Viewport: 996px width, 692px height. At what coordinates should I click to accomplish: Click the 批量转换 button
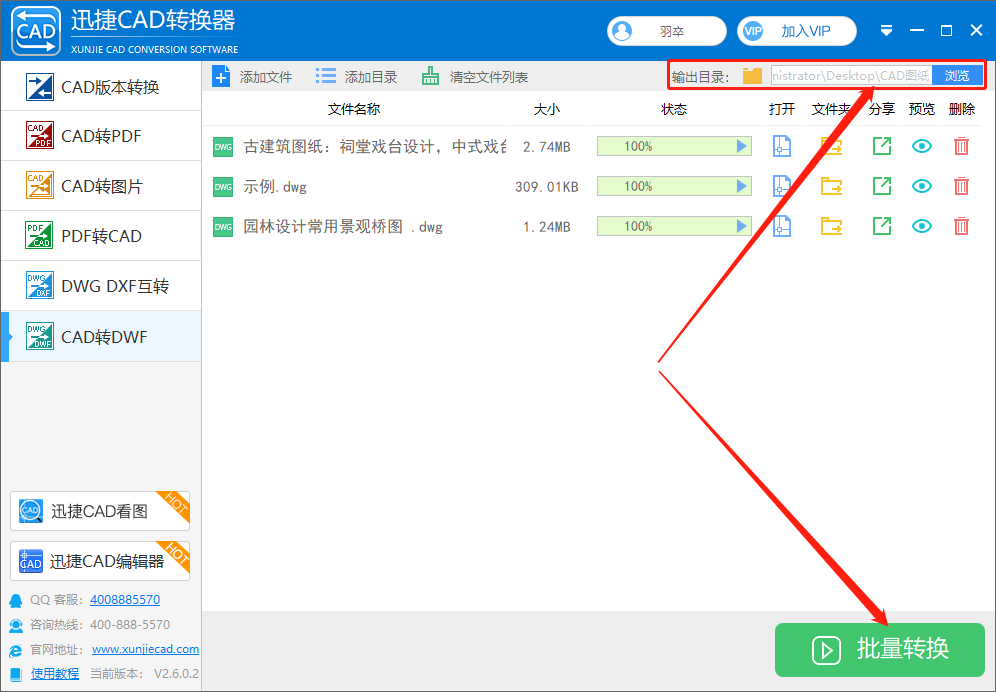click(880, 649)
